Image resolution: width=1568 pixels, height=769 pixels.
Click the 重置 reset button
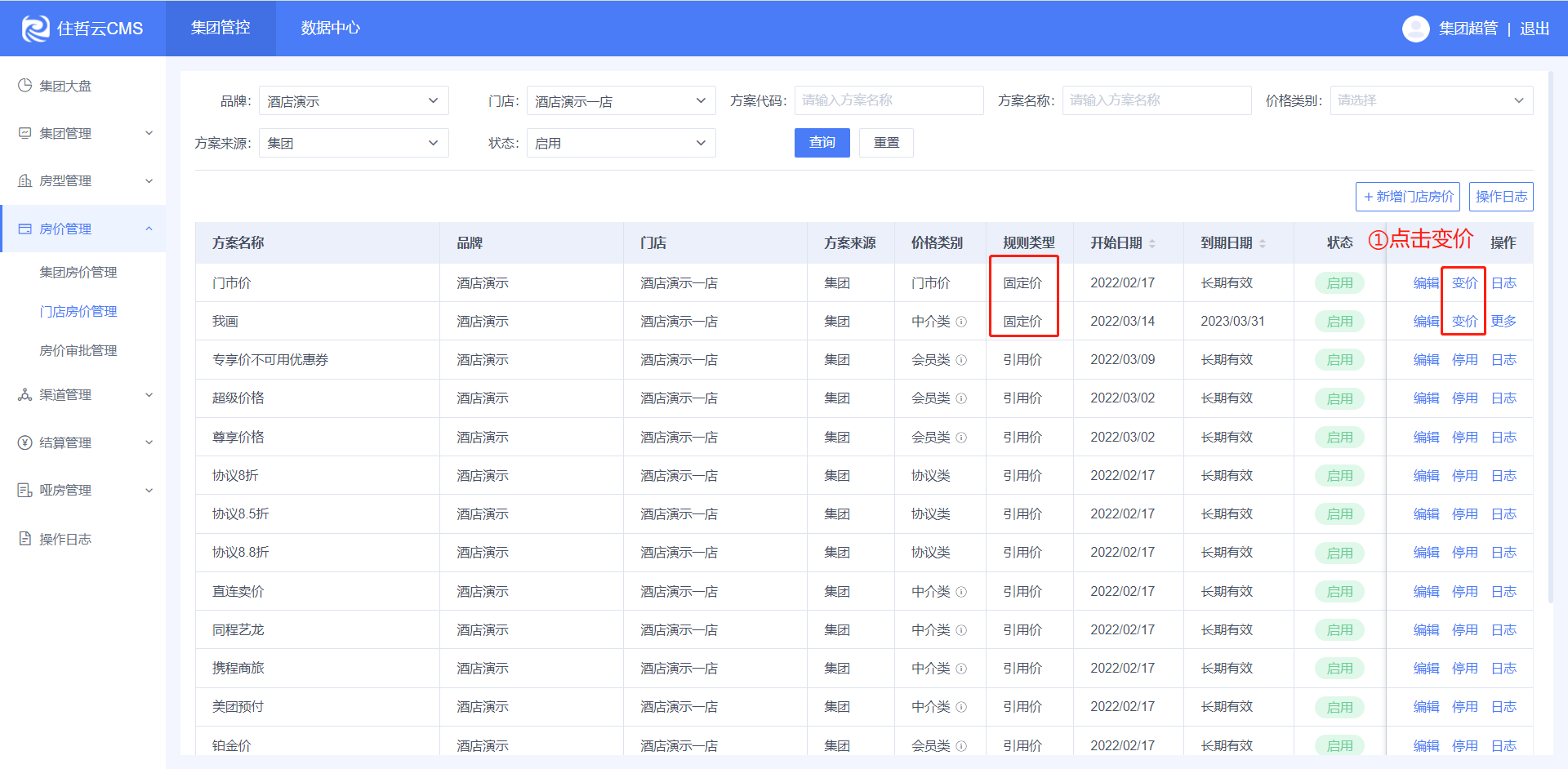(887, 143)
